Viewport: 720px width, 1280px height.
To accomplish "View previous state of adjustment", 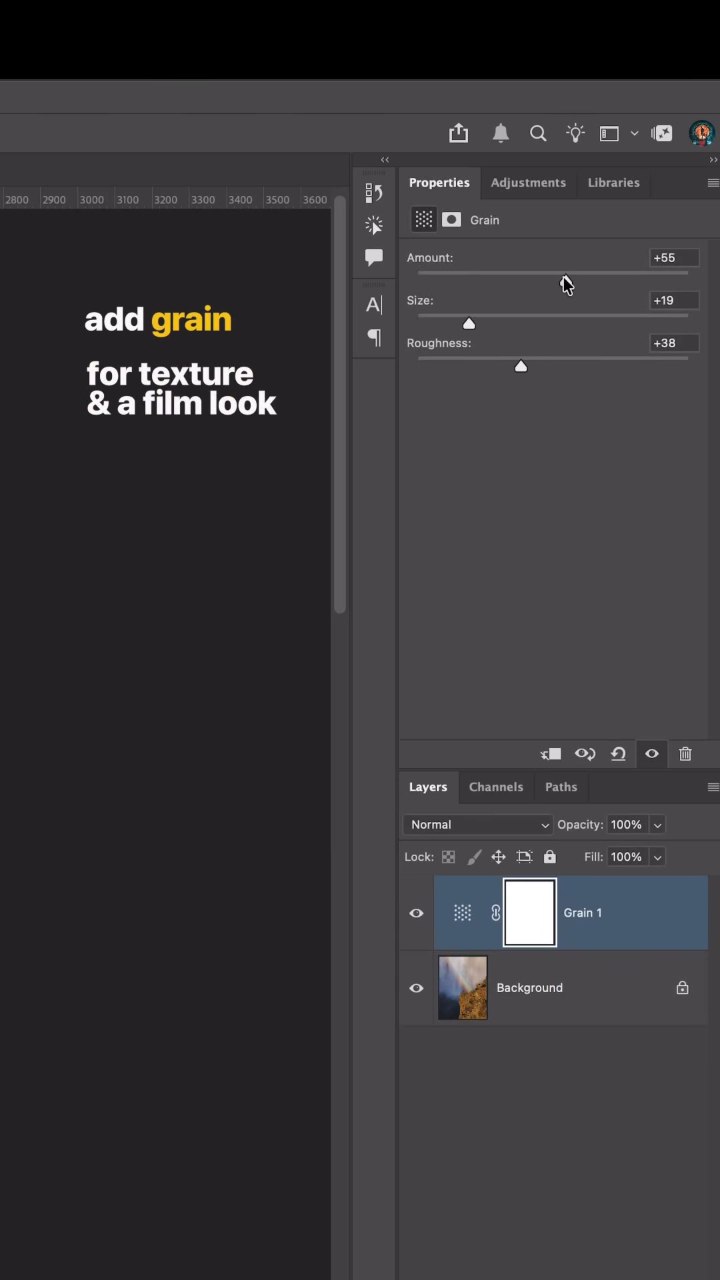I will pyautogui.click(x=585, y=754).
